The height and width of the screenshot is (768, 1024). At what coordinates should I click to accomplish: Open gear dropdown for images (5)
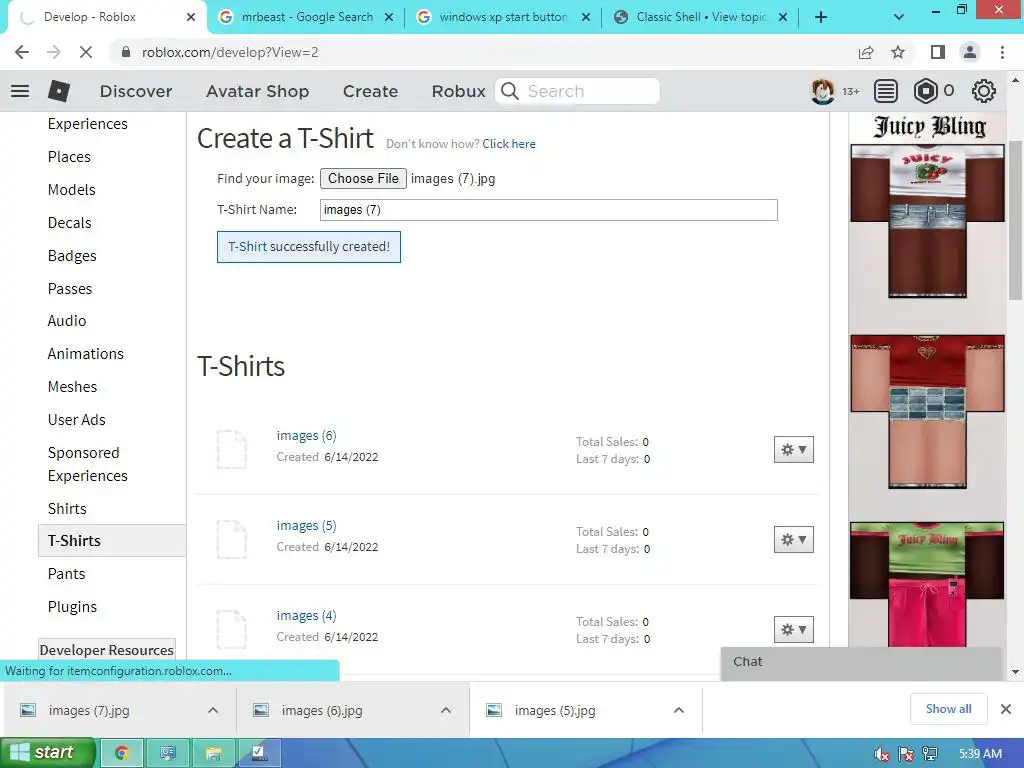793,539
